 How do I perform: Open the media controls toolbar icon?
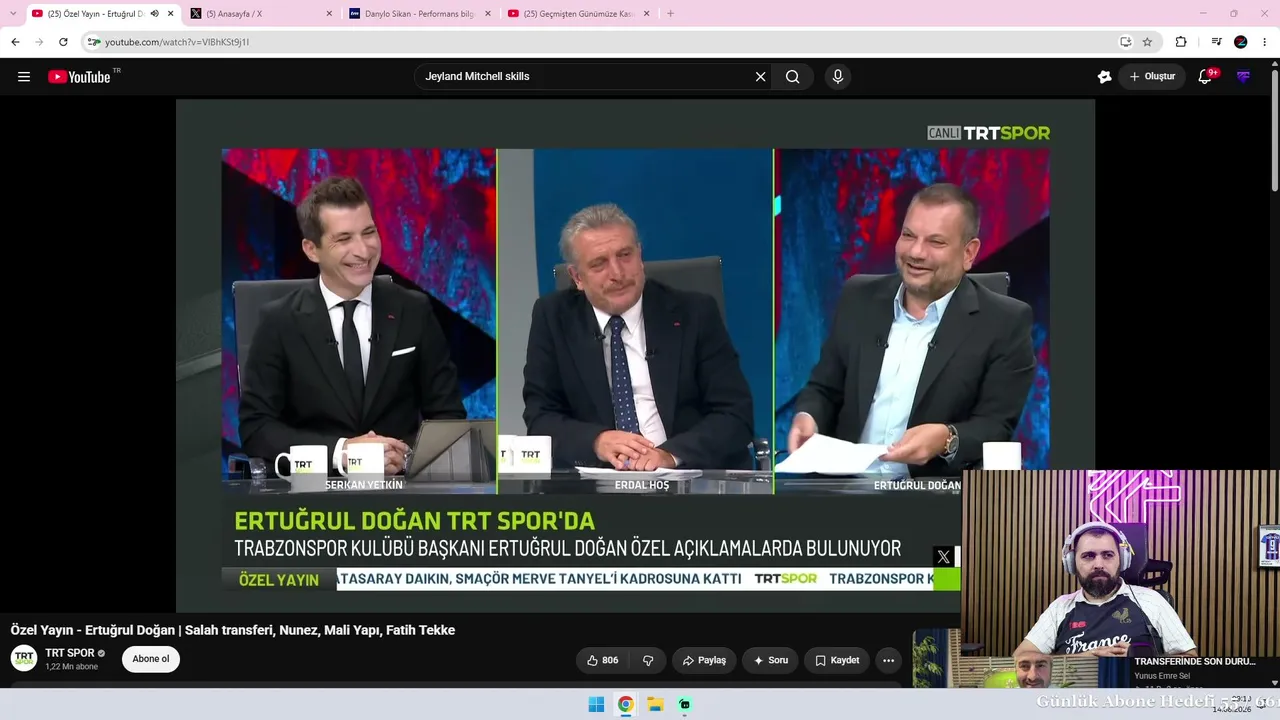(x=1216, y=42)
